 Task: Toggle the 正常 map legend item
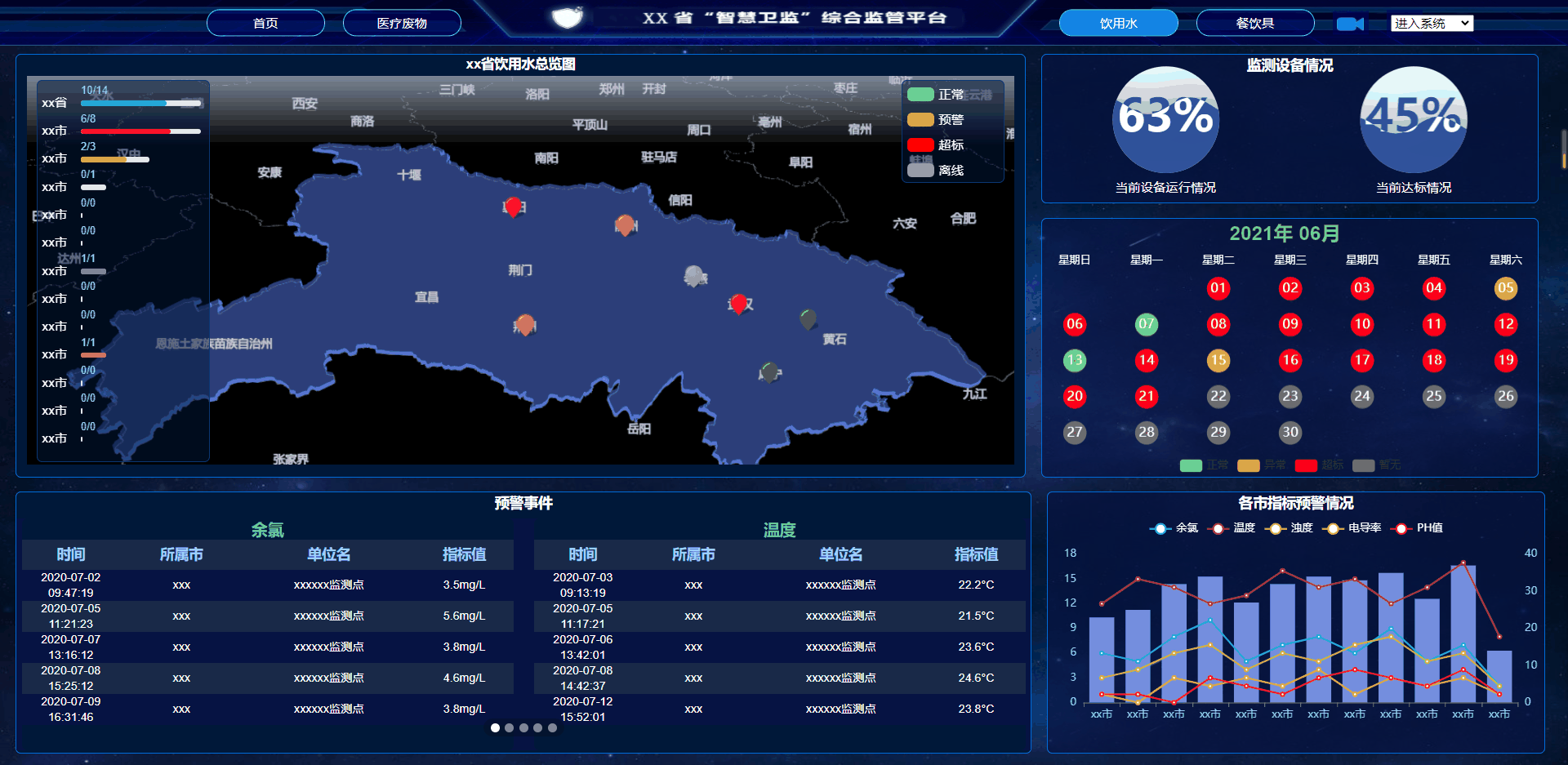coord(936,95)
